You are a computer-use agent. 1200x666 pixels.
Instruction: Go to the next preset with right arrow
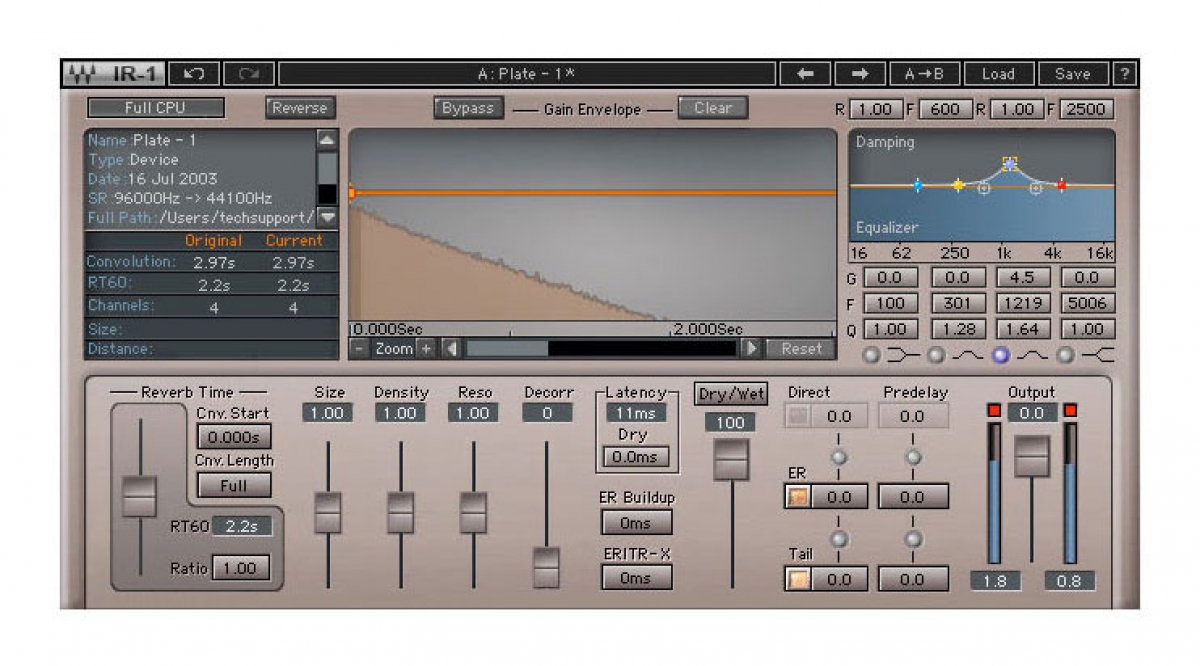tap(859, 74)
